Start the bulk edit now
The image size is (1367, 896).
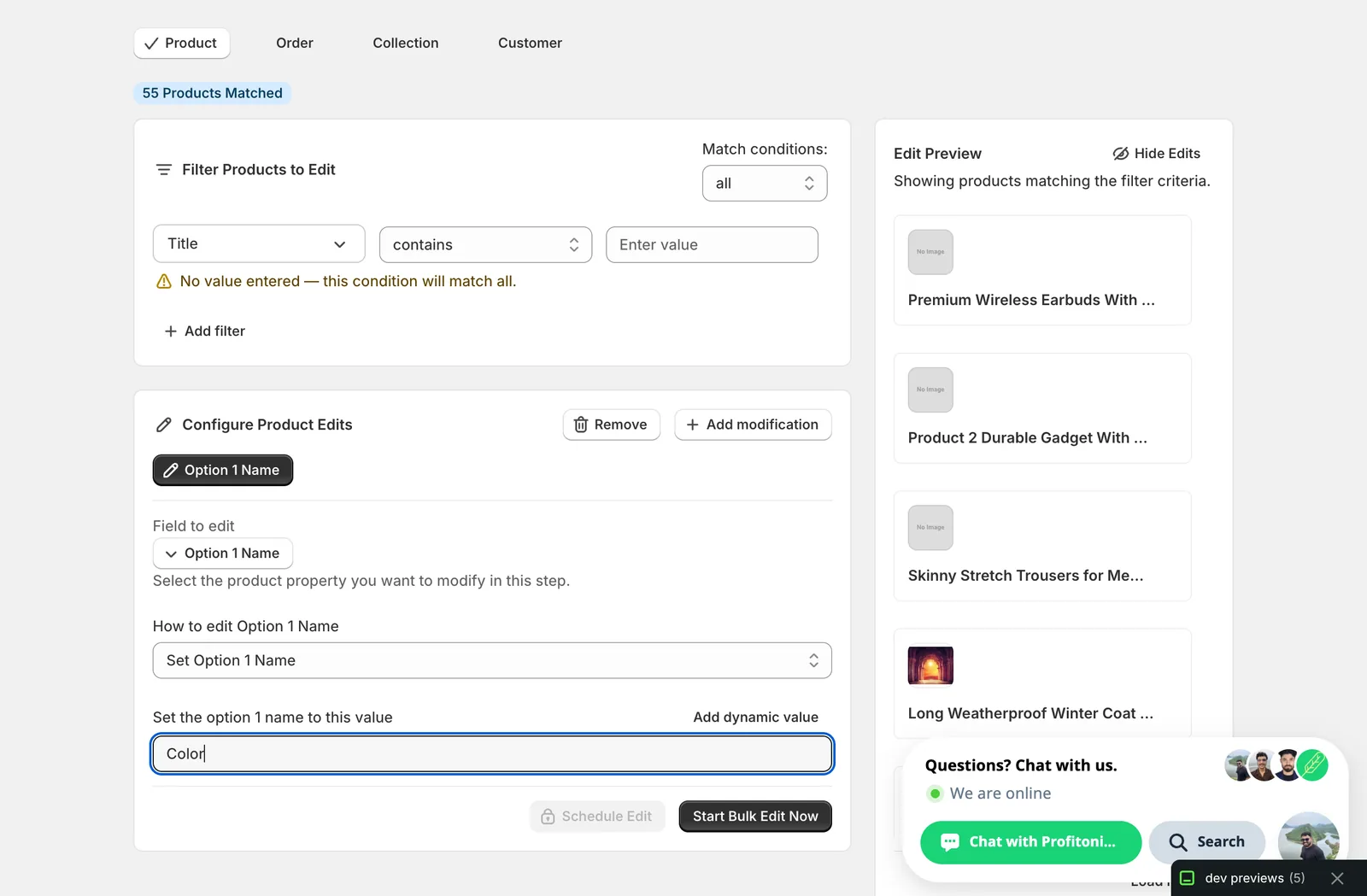point(755,817)
